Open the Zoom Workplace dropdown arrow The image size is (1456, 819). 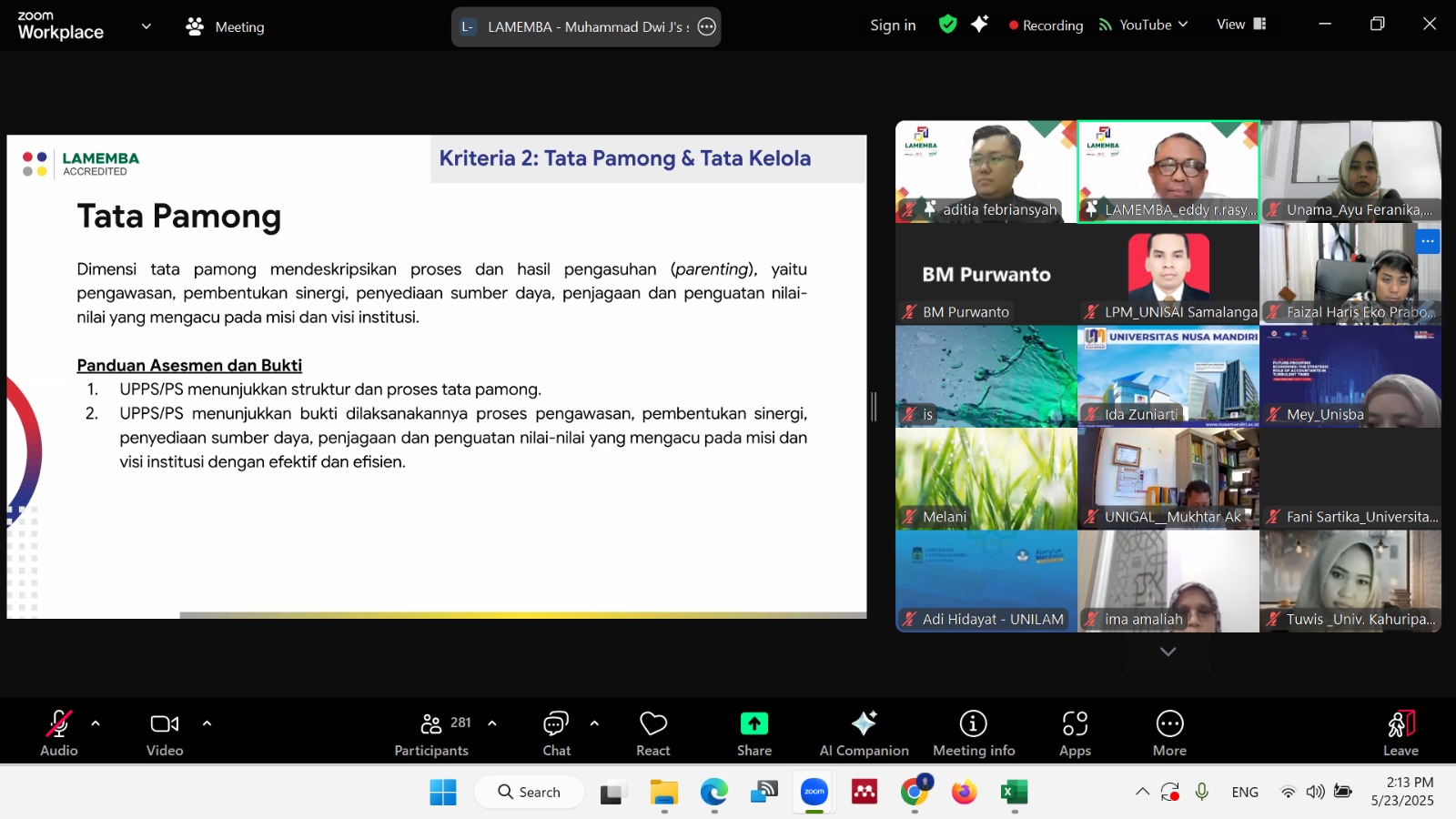146,26
